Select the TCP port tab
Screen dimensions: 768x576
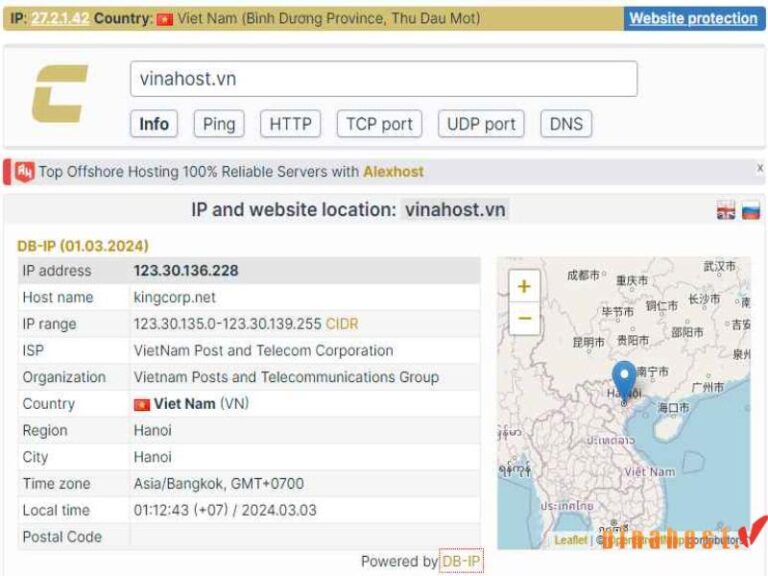tap(379, 124)
